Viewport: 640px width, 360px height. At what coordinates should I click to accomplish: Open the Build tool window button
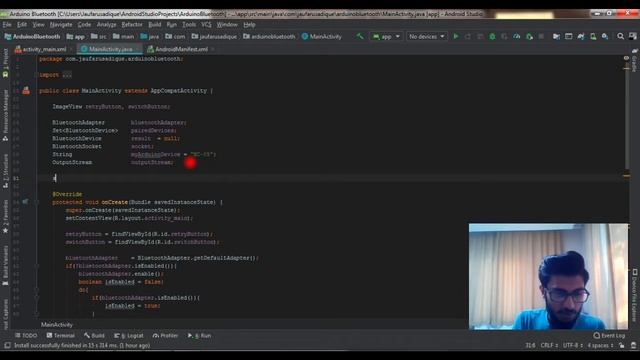click(x=94, y=336)
